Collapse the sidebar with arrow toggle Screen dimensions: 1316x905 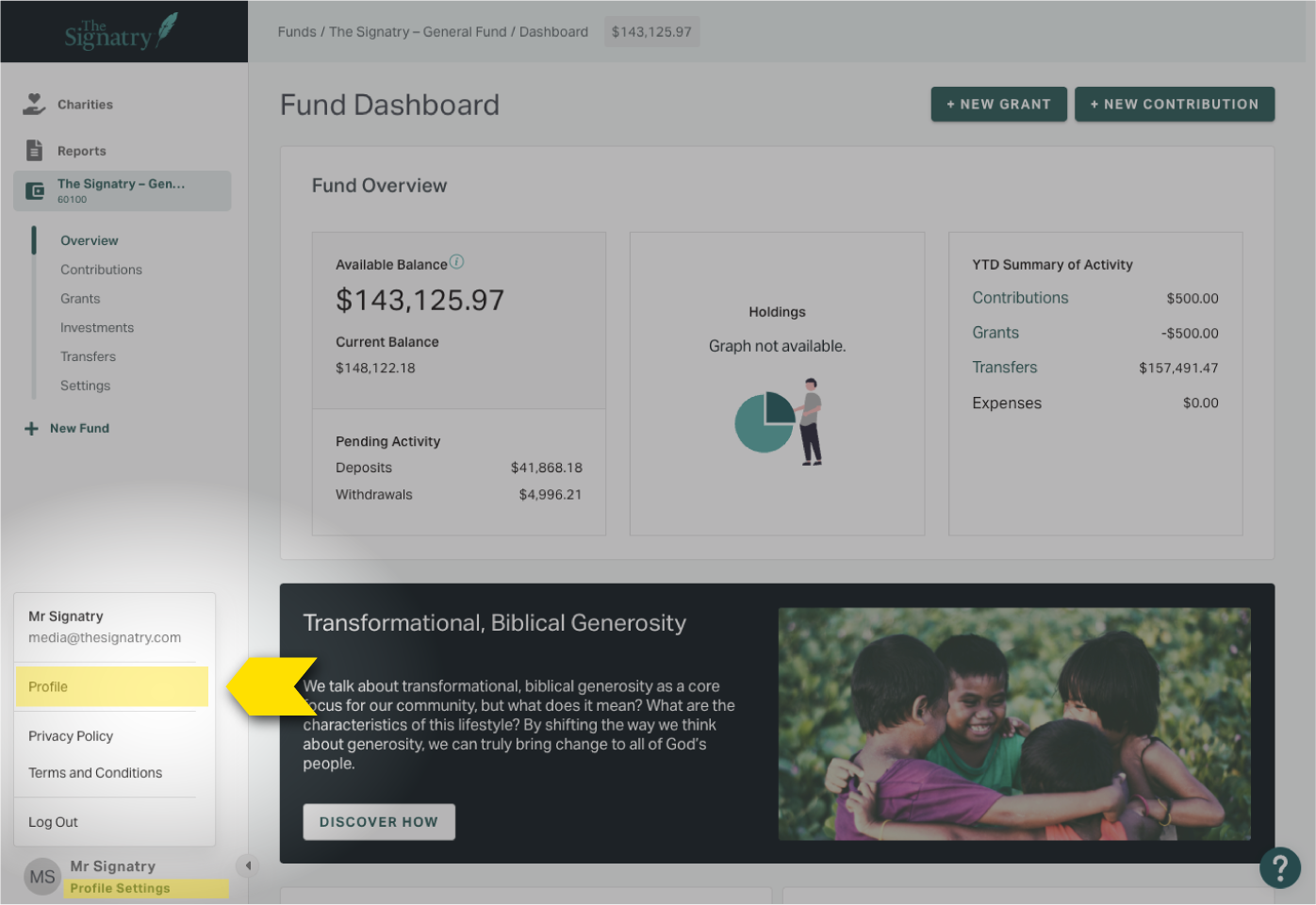(x=247, y=864)
